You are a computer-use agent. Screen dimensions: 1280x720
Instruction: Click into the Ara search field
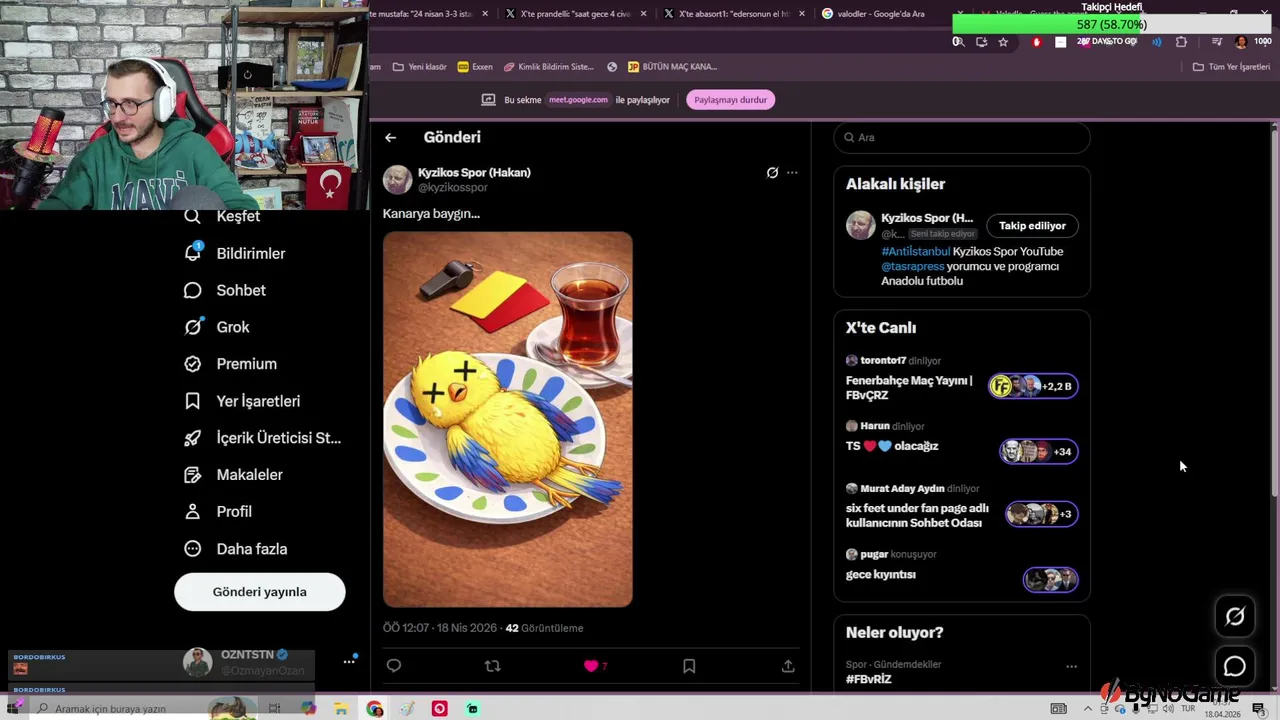[962, 138]
